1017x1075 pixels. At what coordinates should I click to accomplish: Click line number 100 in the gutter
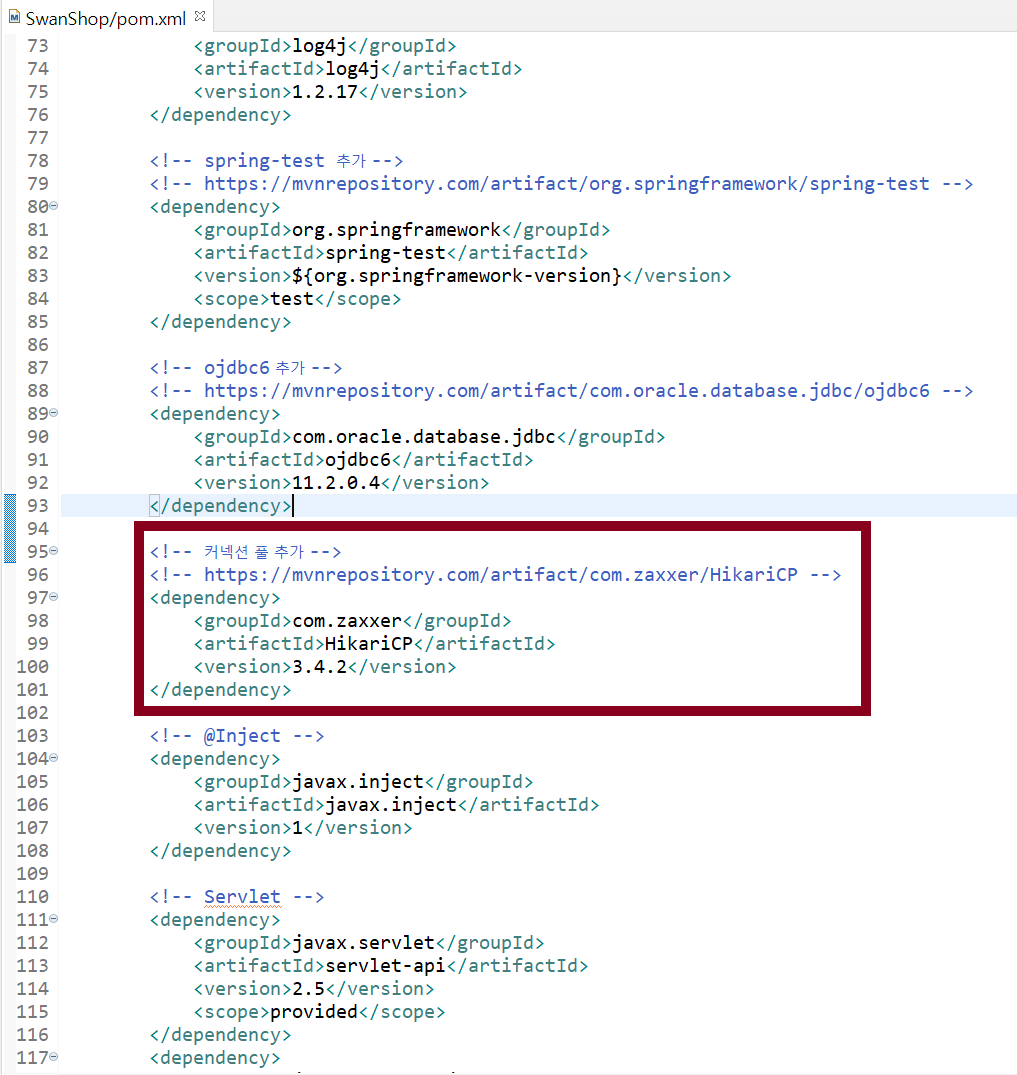(x=33, y=666)
